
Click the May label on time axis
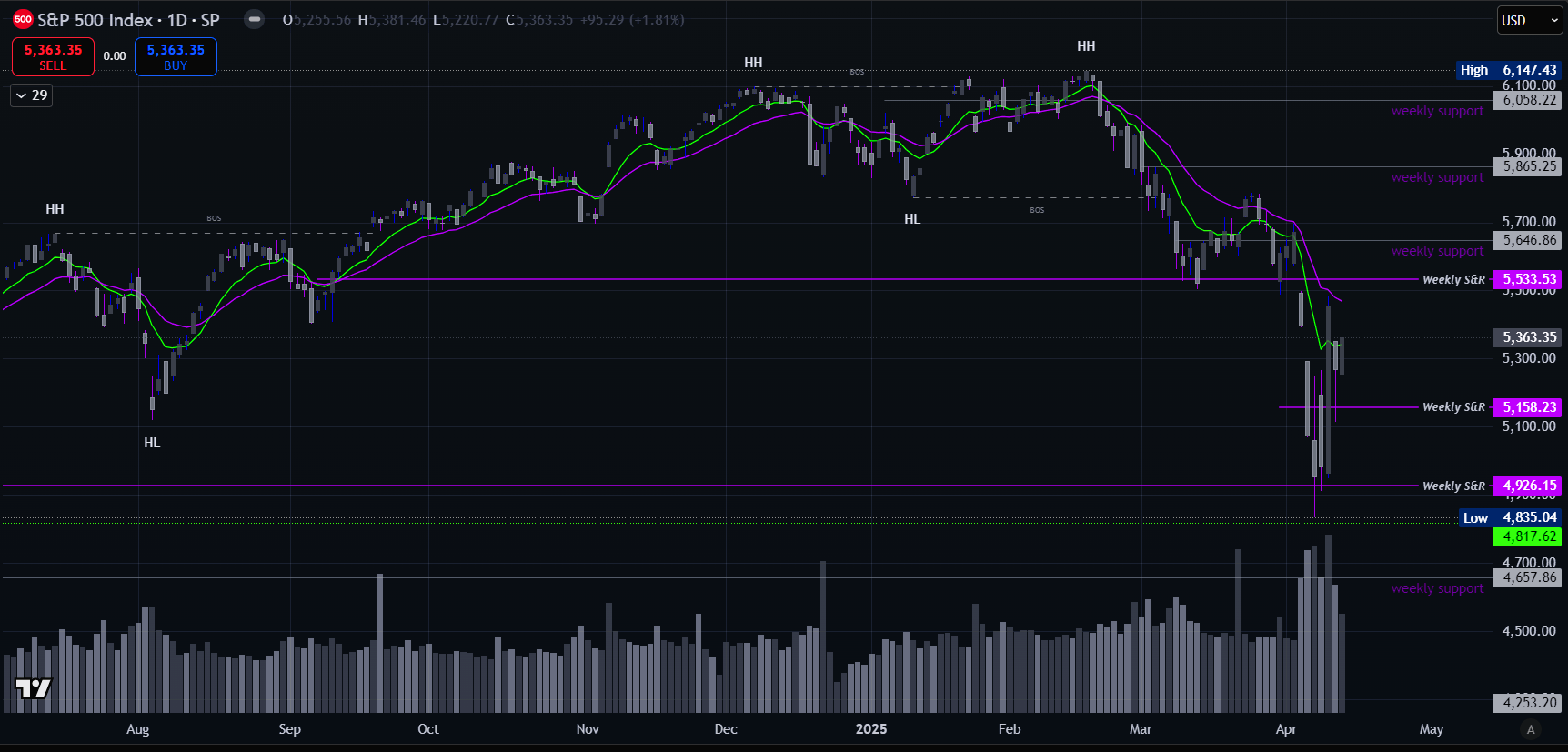[x=1432, y=729]
